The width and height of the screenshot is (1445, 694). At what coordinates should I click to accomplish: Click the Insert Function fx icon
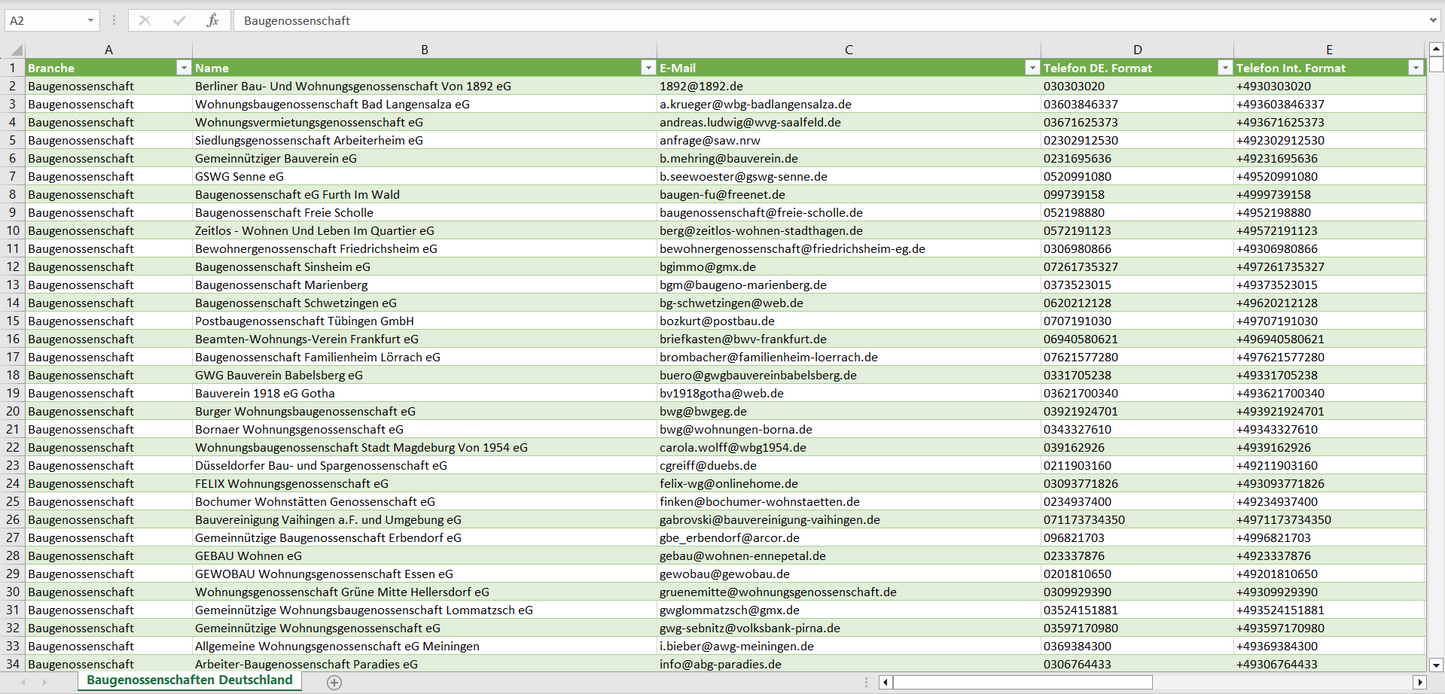(x=212, y=20)
